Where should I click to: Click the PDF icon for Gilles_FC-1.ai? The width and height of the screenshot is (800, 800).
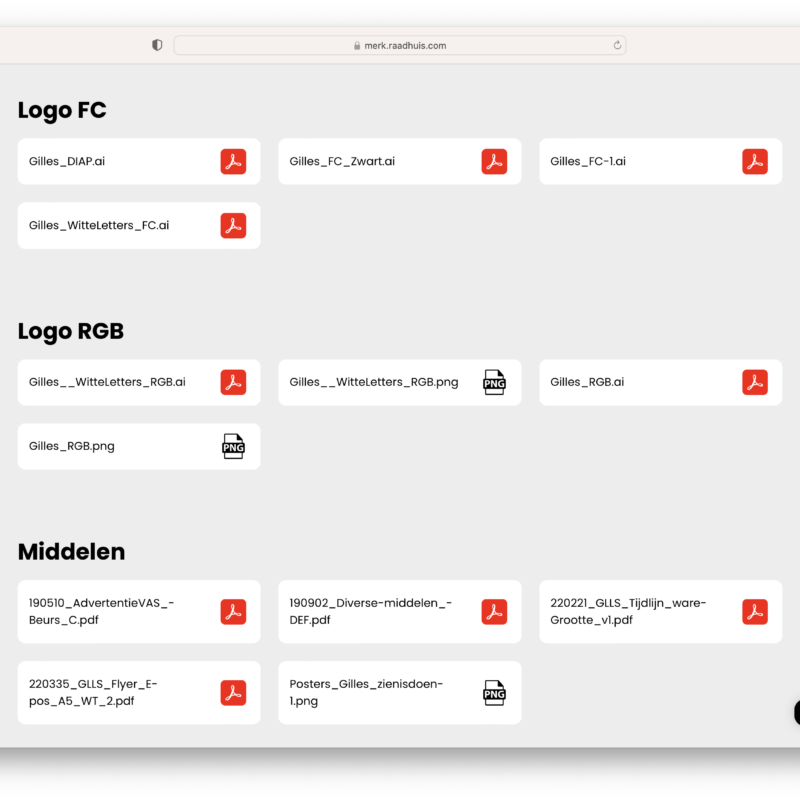[x=755, y=162]
